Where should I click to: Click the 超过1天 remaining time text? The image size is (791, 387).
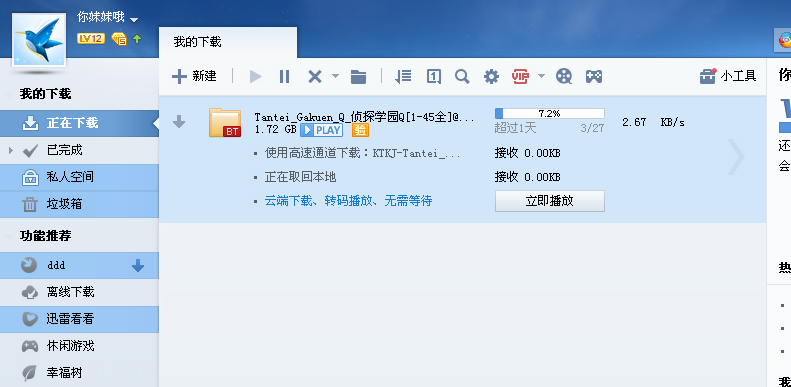[515, 128]
